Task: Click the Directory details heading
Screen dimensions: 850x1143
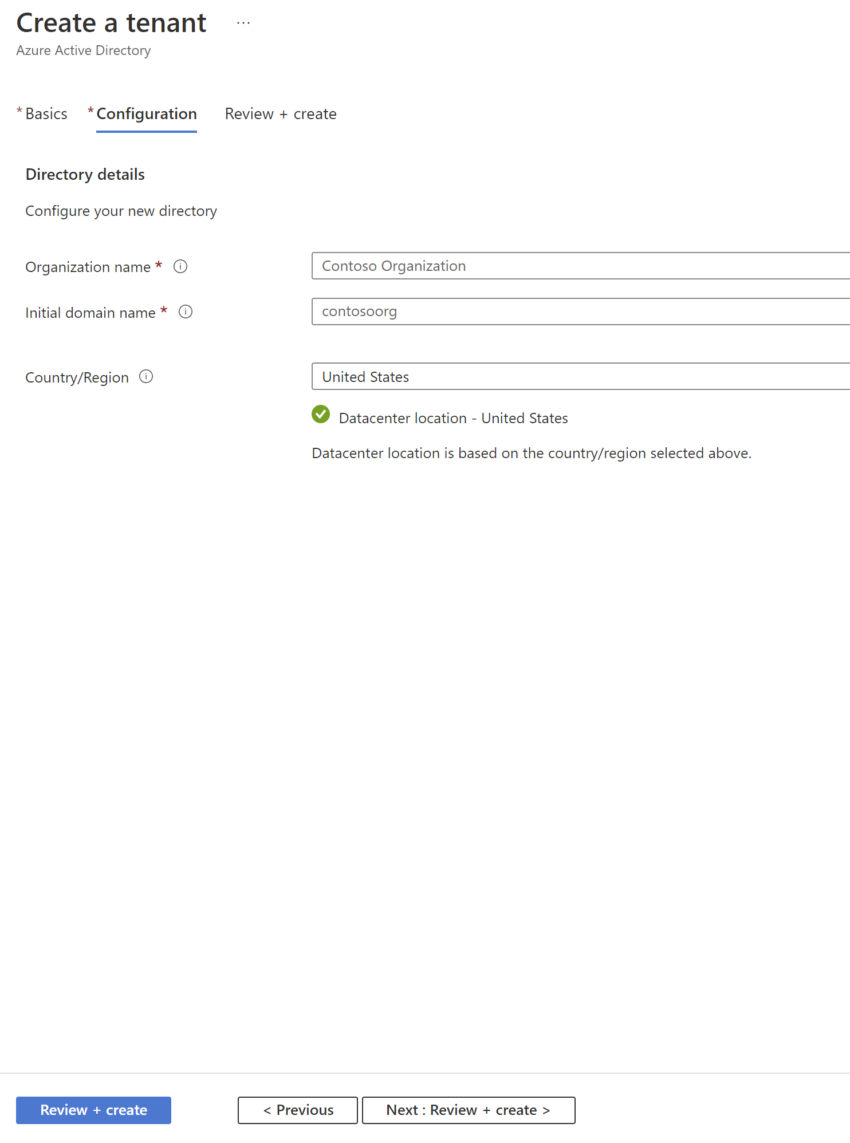Action: [85, 174]
